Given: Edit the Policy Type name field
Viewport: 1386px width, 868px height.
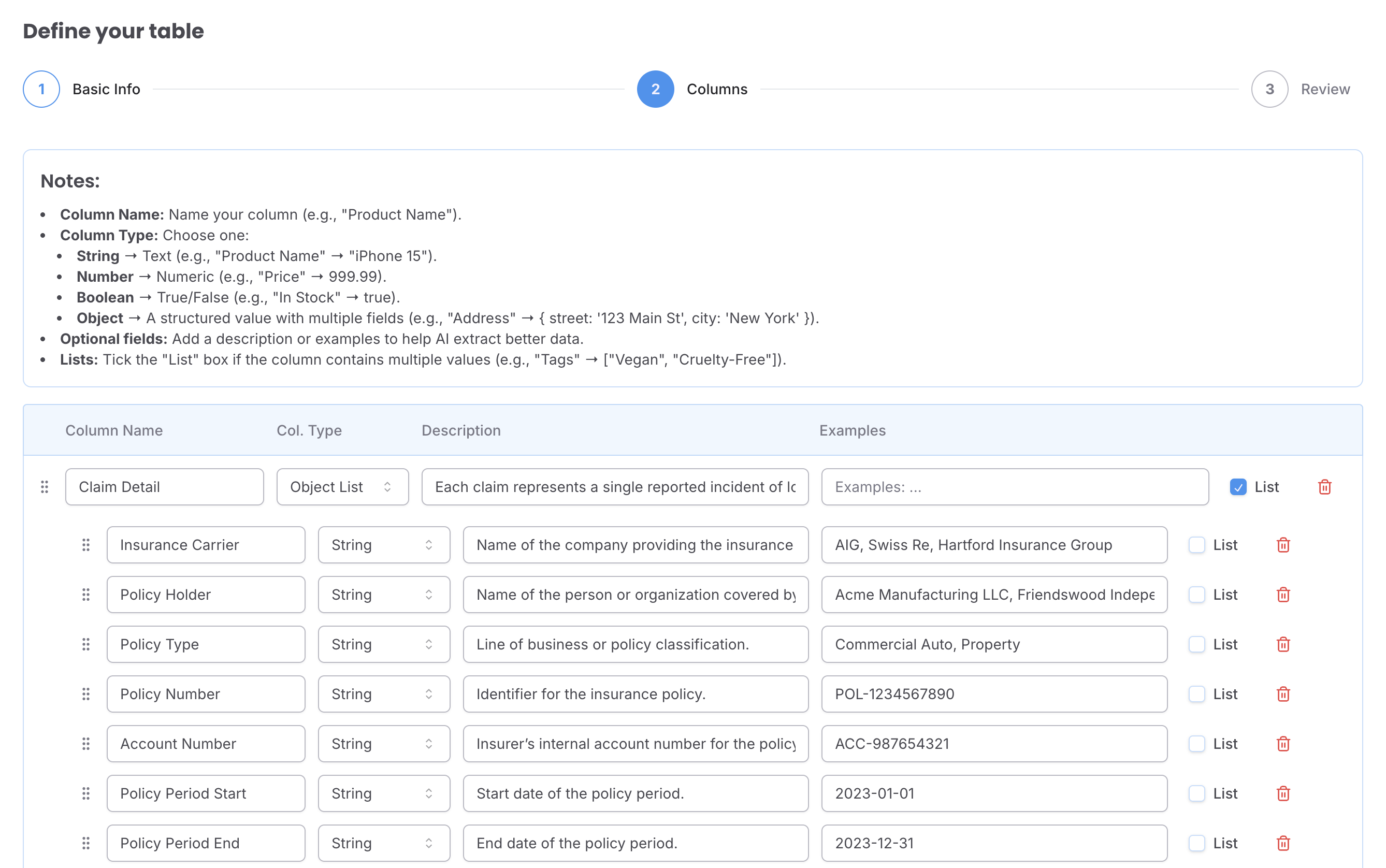Looking at the screenshot, I should (x=206, y=644).
